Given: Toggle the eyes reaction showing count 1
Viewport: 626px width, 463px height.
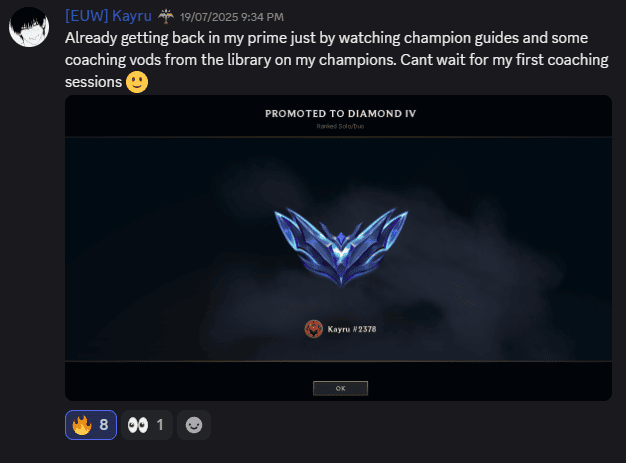Looking at the screenshot, I should point(147,425).
